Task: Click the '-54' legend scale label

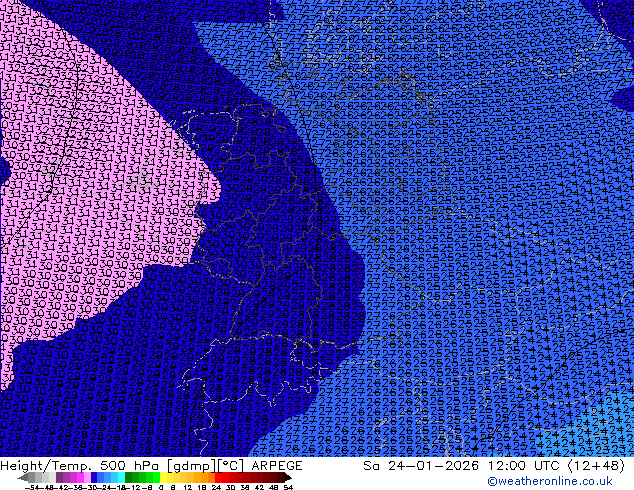Action: pyautogui.click(x=32, y=488)
